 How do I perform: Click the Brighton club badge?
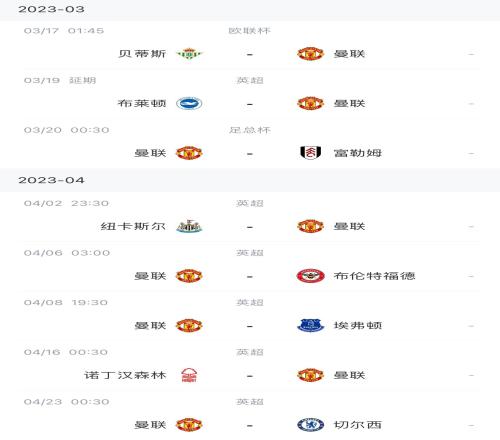pyautogui.click(x=189, y=103)
